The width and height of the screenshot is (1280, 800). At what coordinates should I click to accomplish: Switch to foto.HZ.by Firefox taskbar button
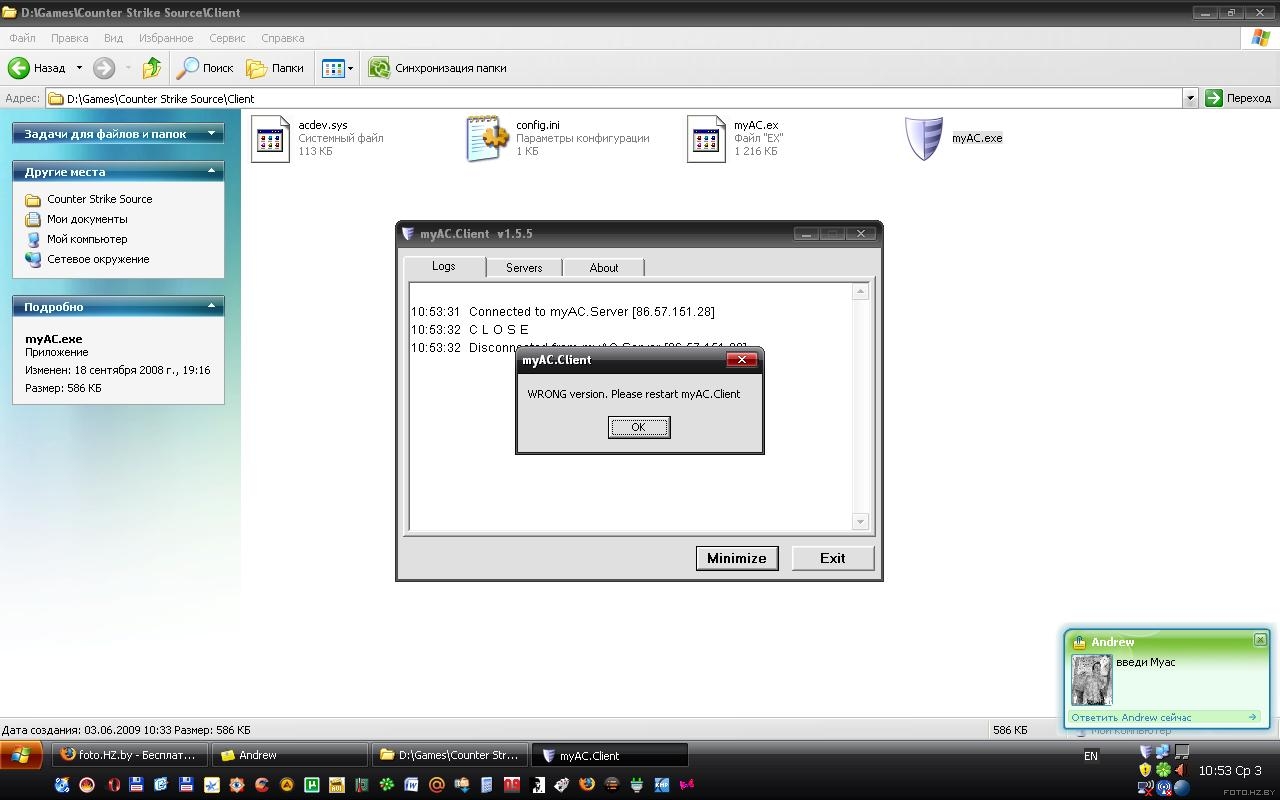tap(132, 755)
